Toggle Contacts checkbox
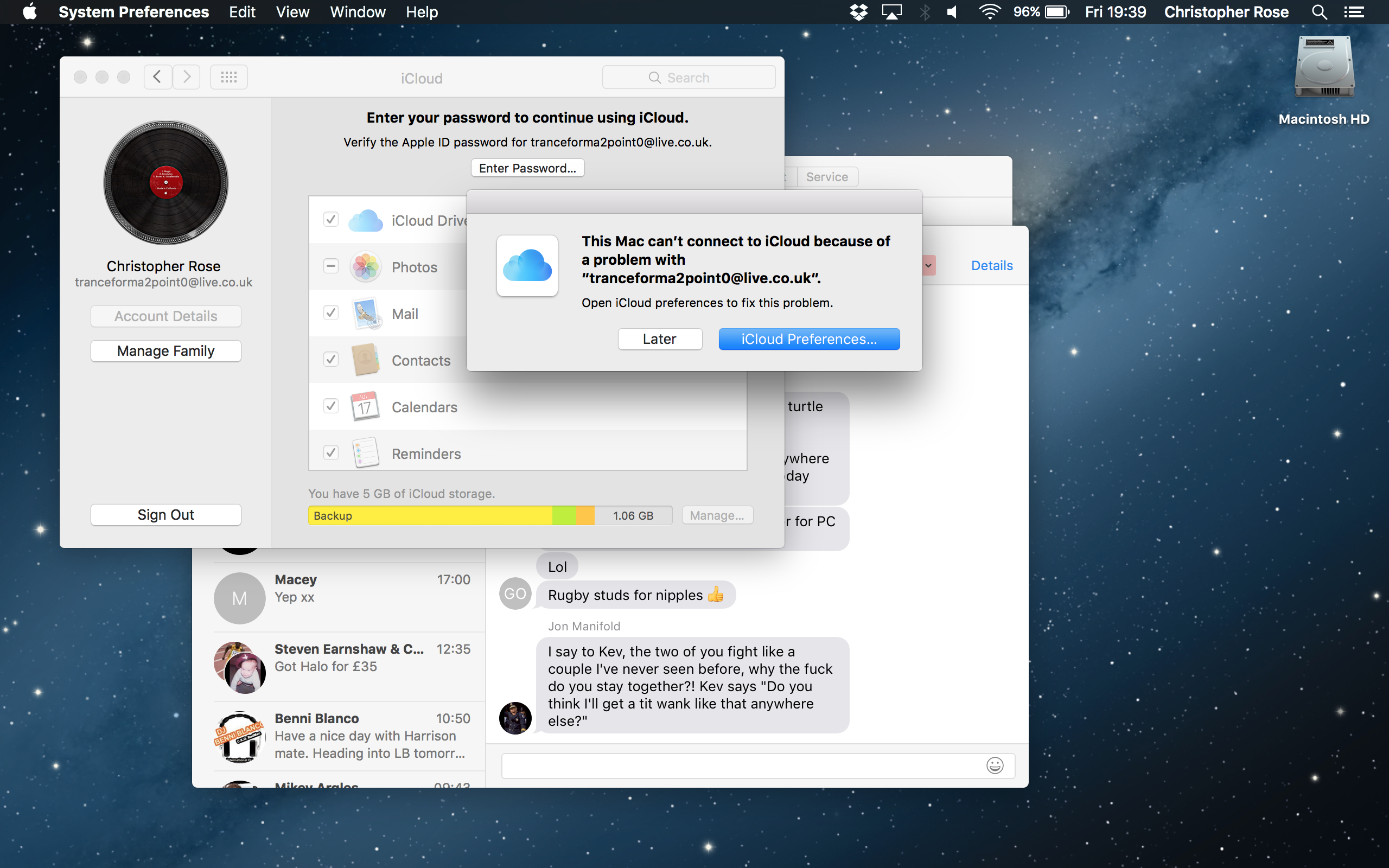Screen dimensions: 1389x868 click(330, 359)
